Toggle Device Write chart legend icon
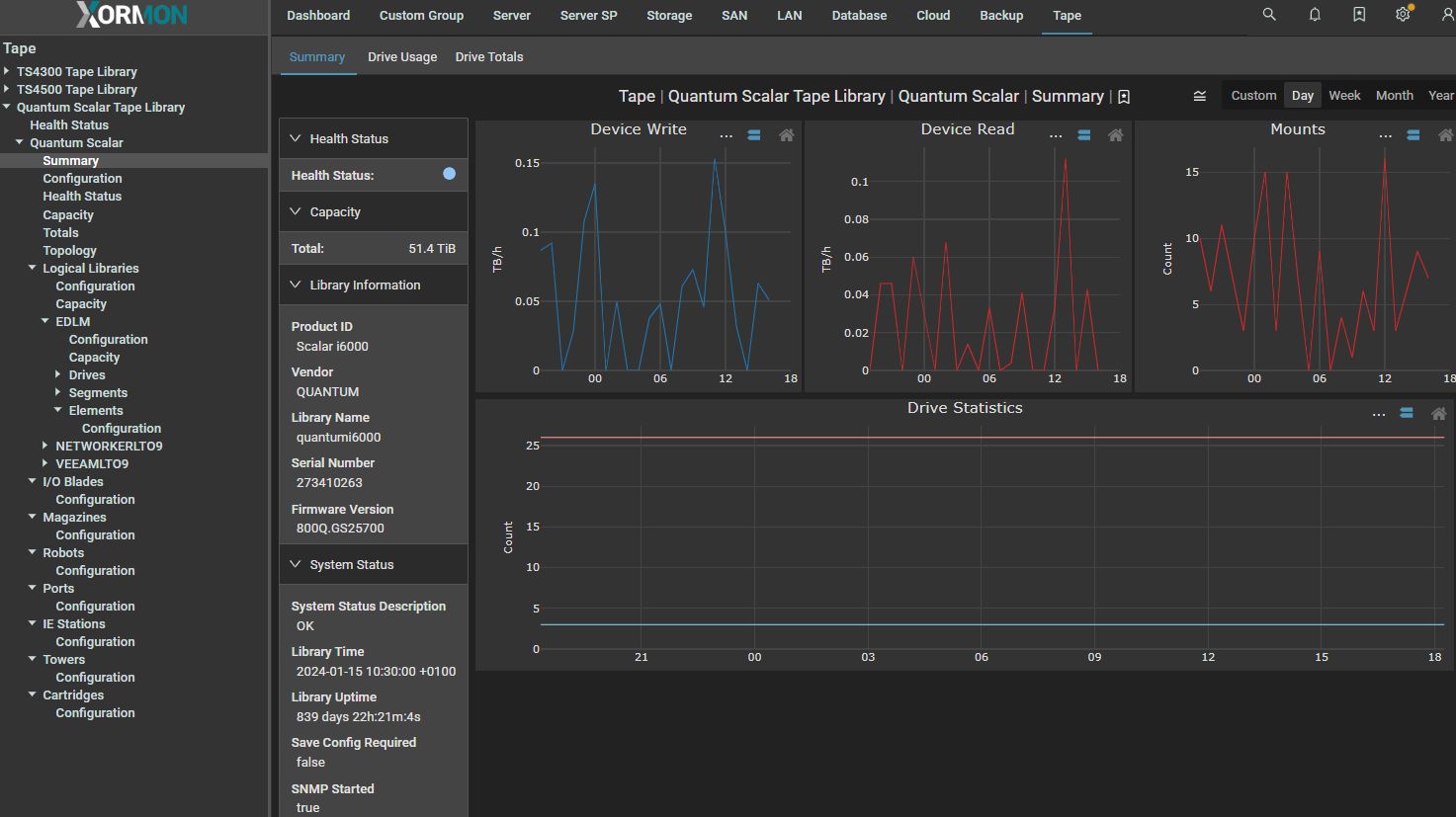This screenshot has width=1456, height=817. (754, 135)
